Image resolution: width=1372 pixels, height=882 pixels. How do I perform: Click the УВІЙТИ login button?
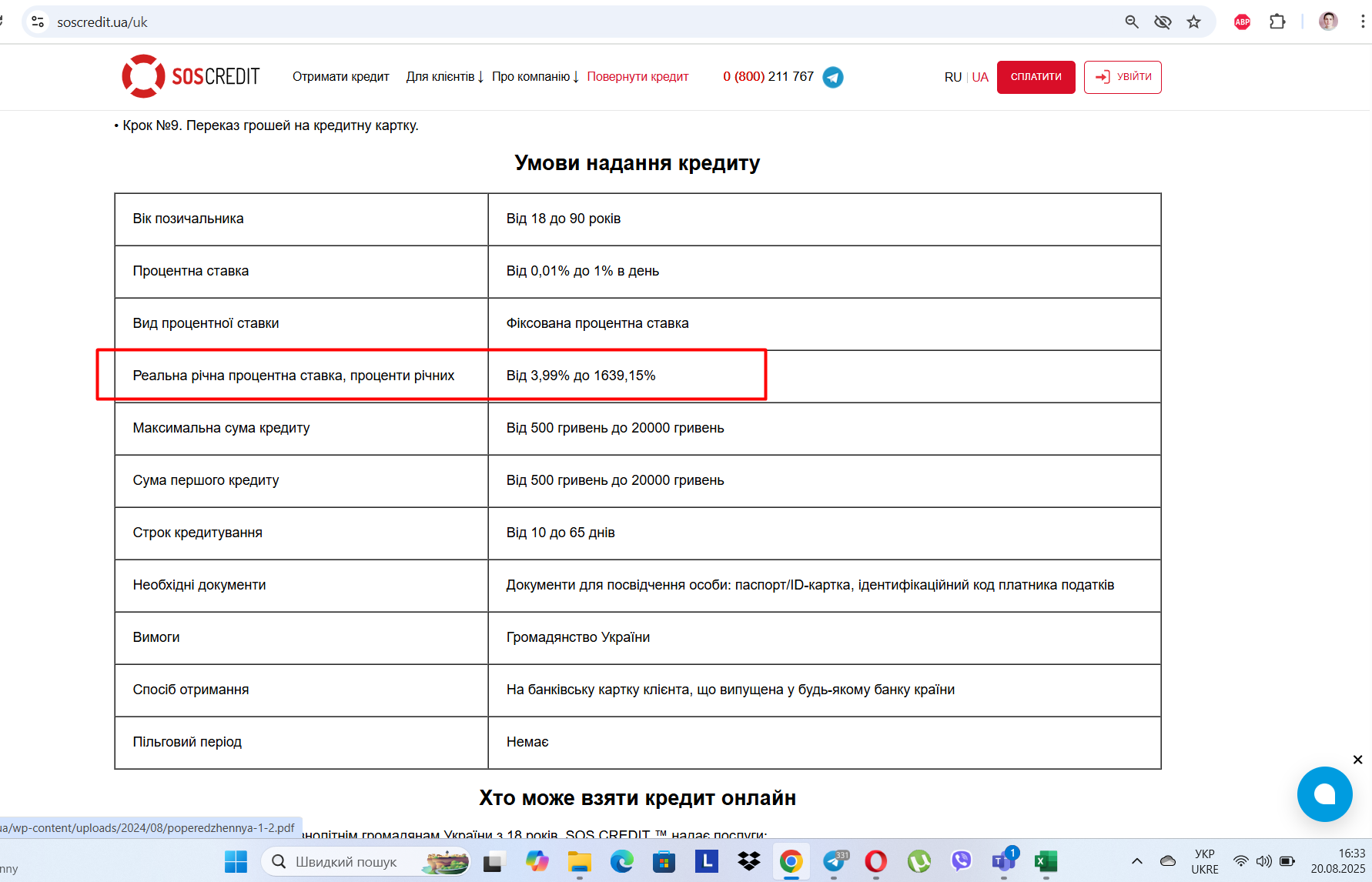(x=1123, y=77)
